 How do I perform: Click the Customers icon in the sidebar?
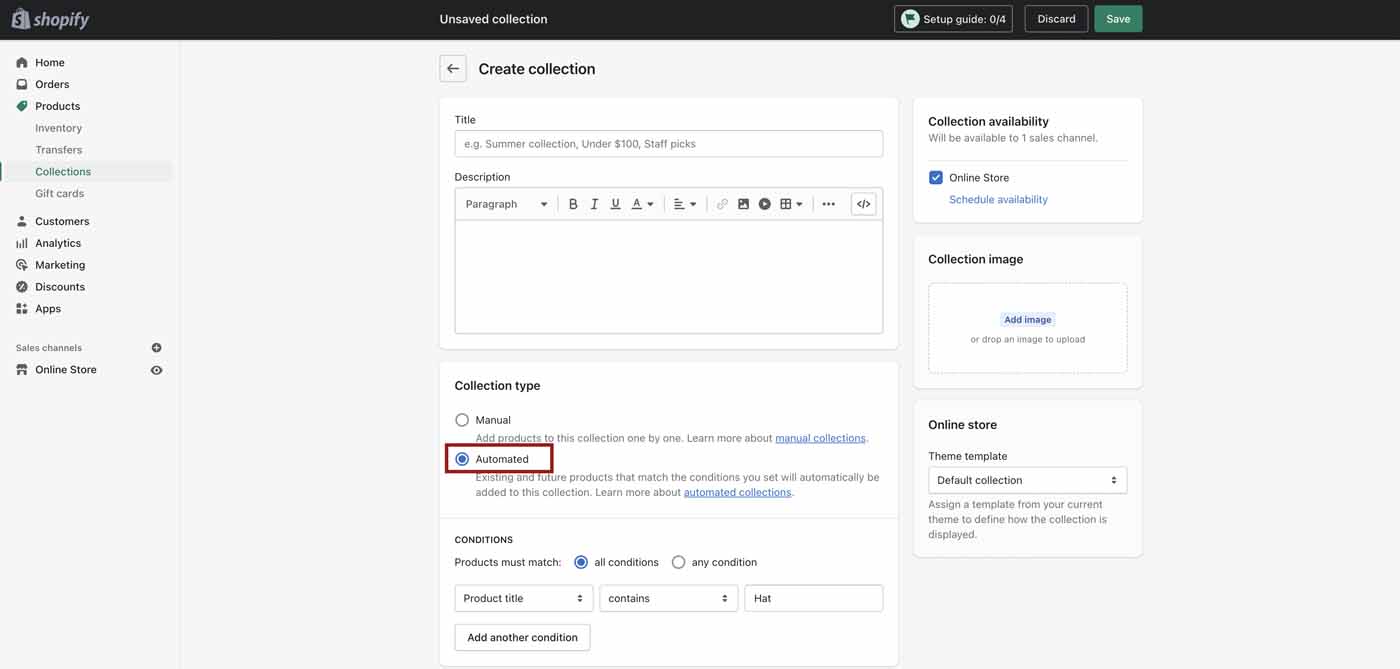pos(22,221)
